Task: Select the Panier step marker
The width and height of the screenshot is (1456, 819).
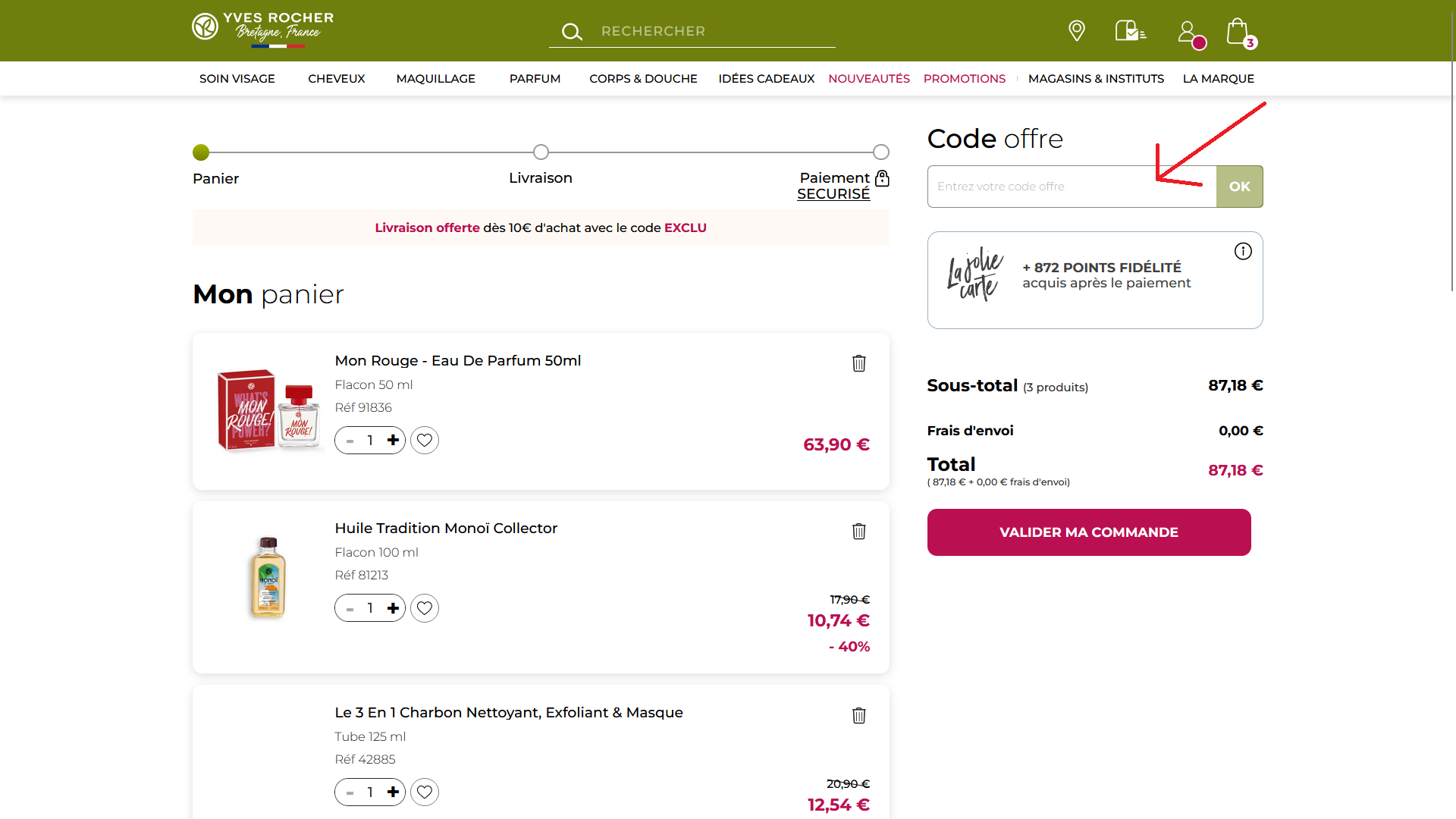Action: 201,152
